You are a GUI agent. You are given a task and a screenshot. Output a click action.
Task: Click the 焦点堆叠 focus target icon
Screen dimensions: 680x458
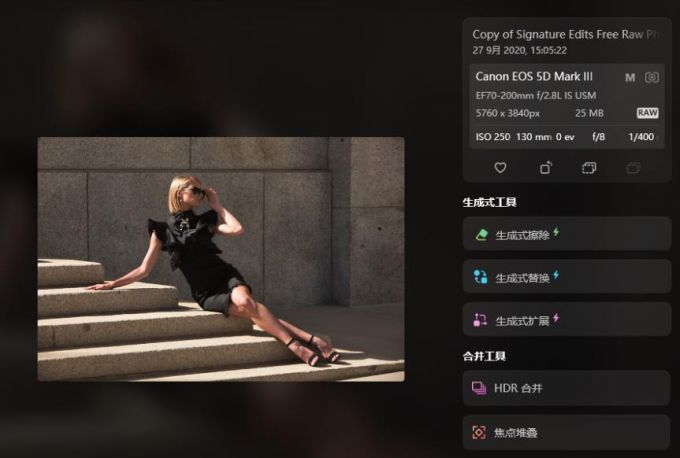pos(479,432)
